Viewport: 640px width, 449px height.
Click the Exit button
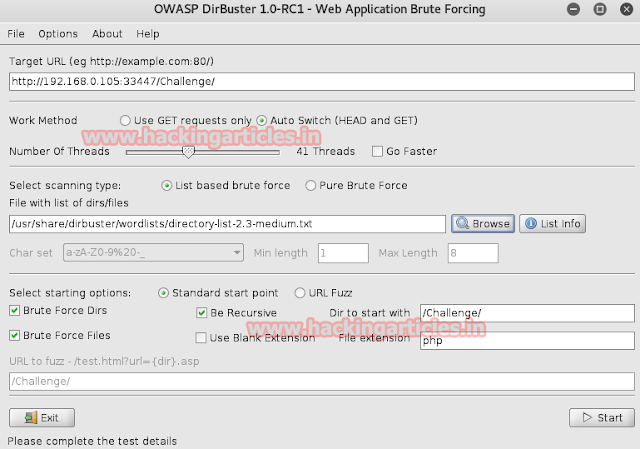(x=42, y=418)
